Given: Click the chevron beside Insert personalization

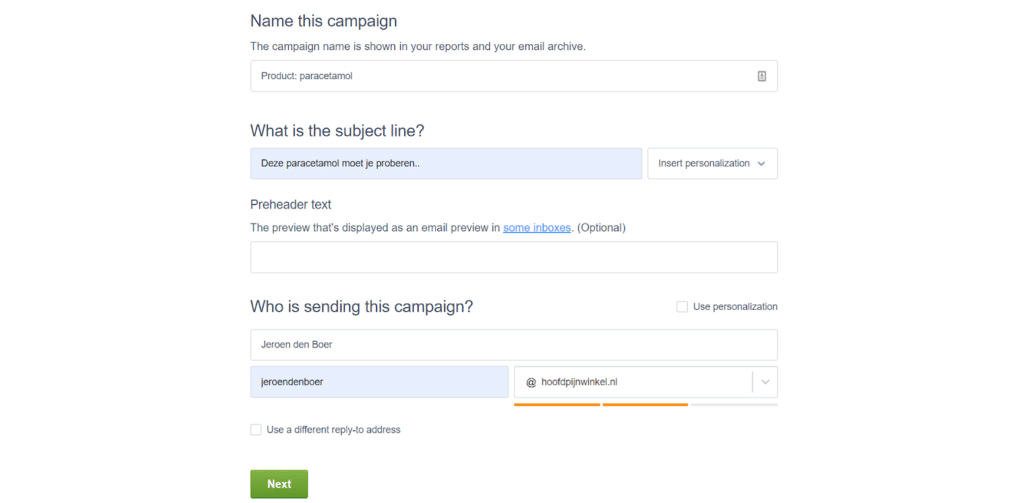Looking at the screenshot, I should click(761, 164).
